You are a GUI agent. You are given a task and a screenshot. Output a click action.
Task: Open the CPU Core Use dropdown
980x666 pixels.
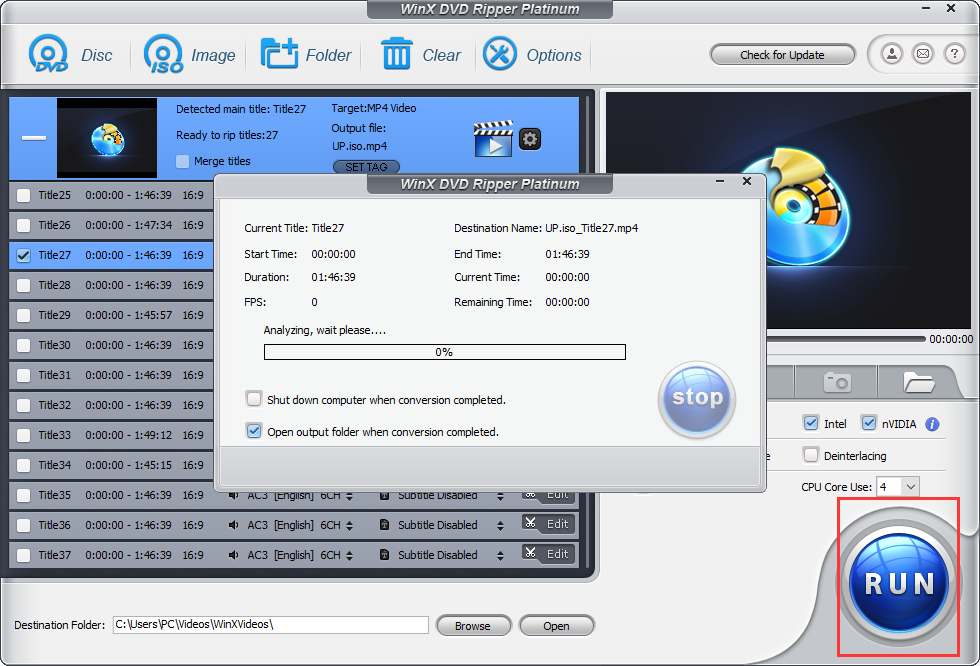click(x=910, y=486)
